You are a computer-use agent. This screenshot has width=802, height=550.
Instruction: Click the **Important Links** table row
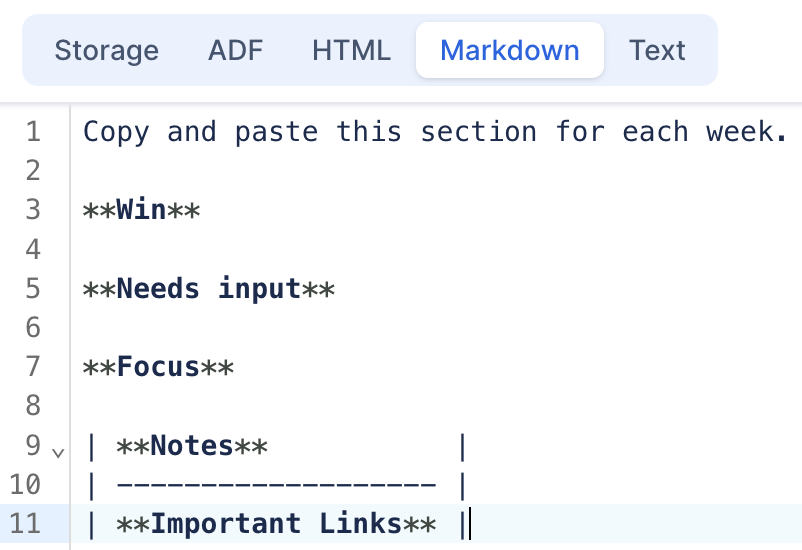(x=276, y=524)
